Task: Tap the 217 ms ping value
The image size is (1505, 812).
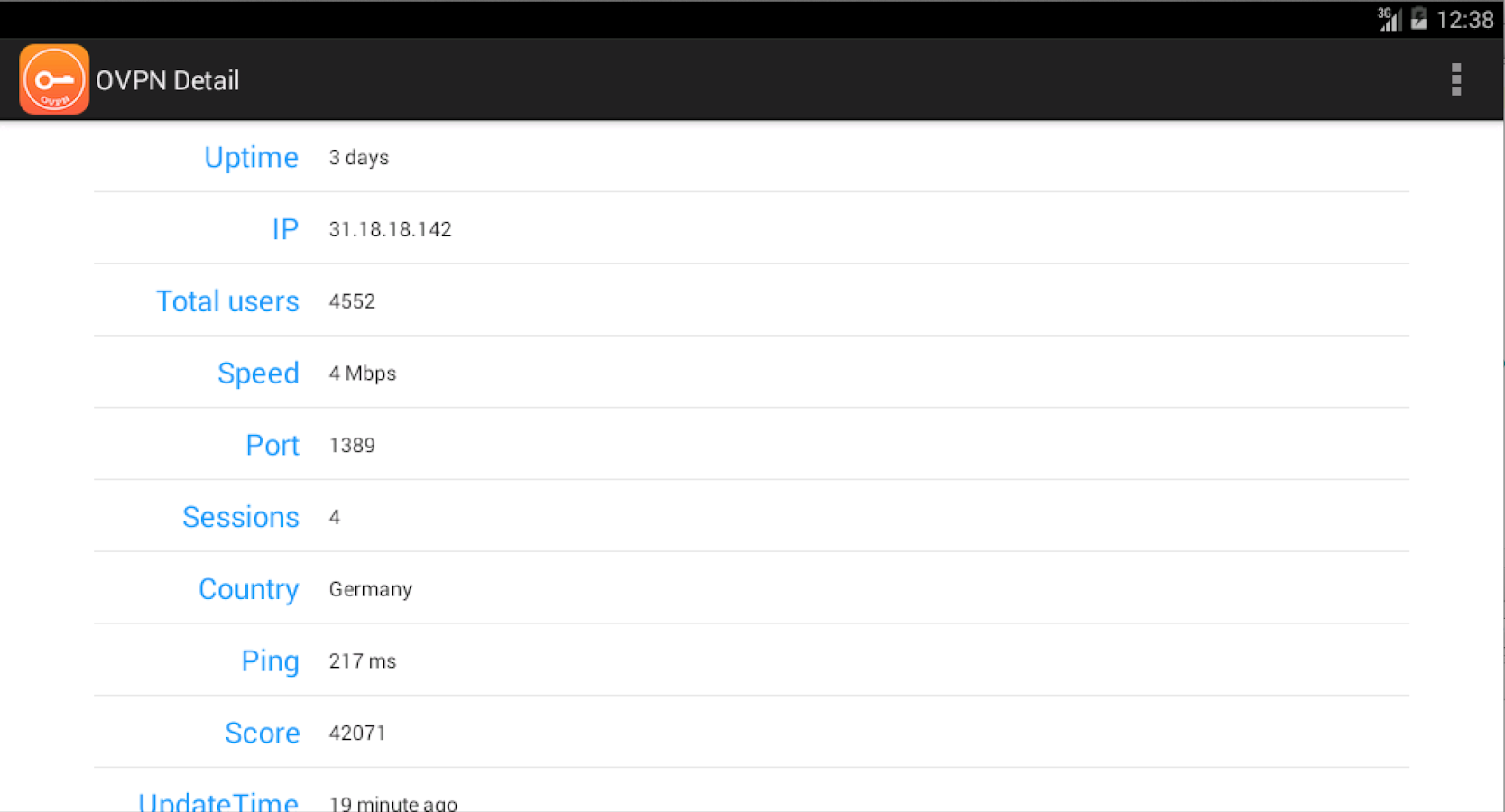Action: (363, 661)
